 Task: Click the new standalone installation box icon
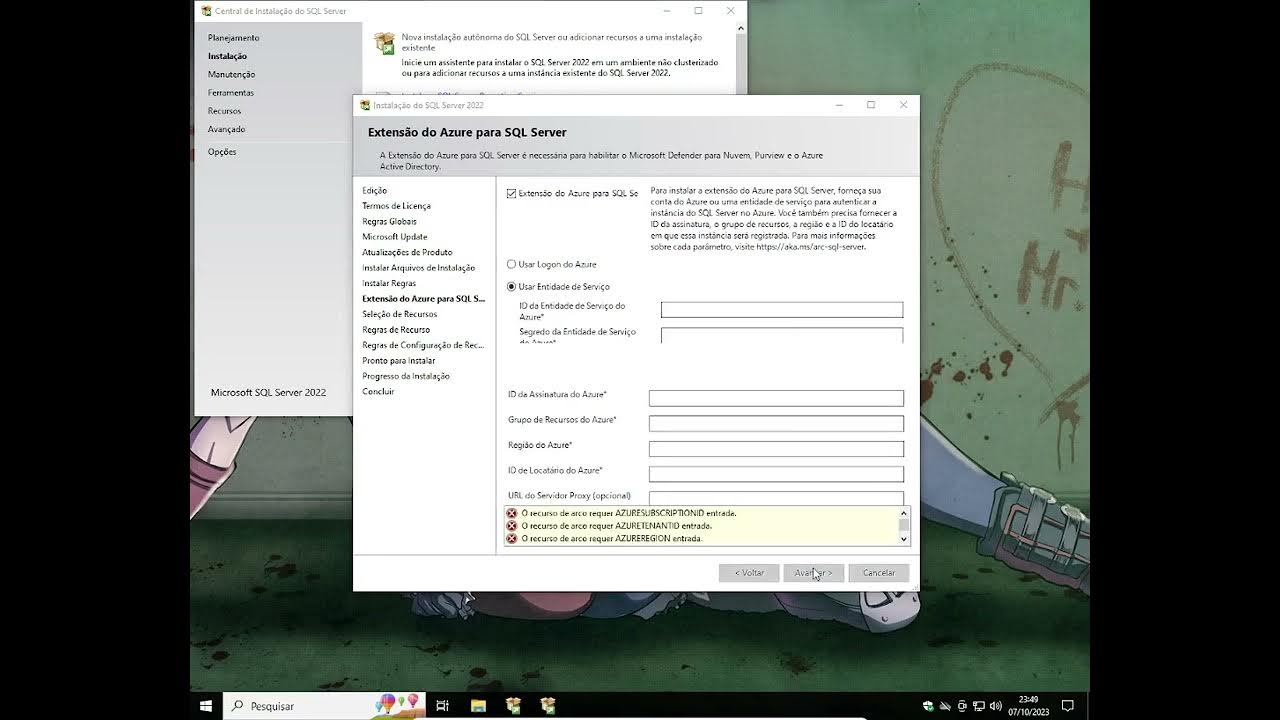(x=384, y=42)
